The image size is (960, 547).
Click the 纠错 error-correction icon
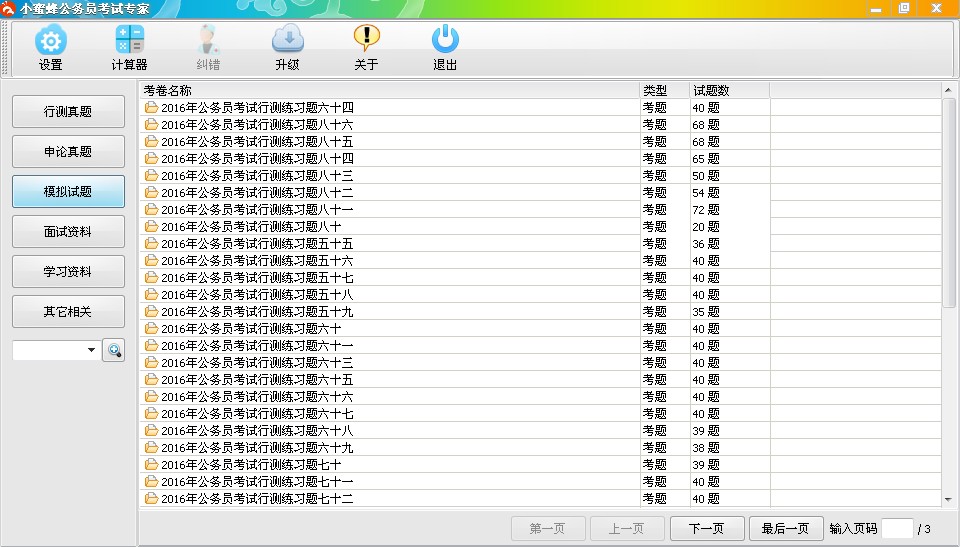[208, 40]
